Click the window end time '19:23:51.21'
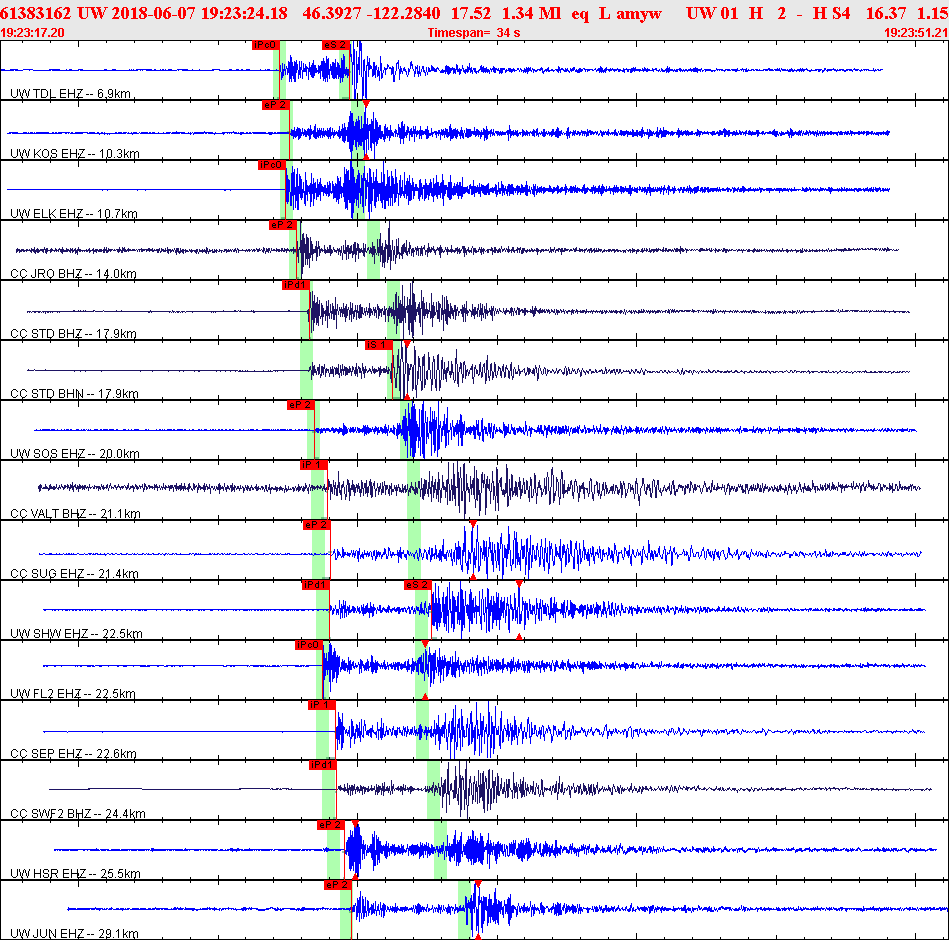 tap(916, 33)
